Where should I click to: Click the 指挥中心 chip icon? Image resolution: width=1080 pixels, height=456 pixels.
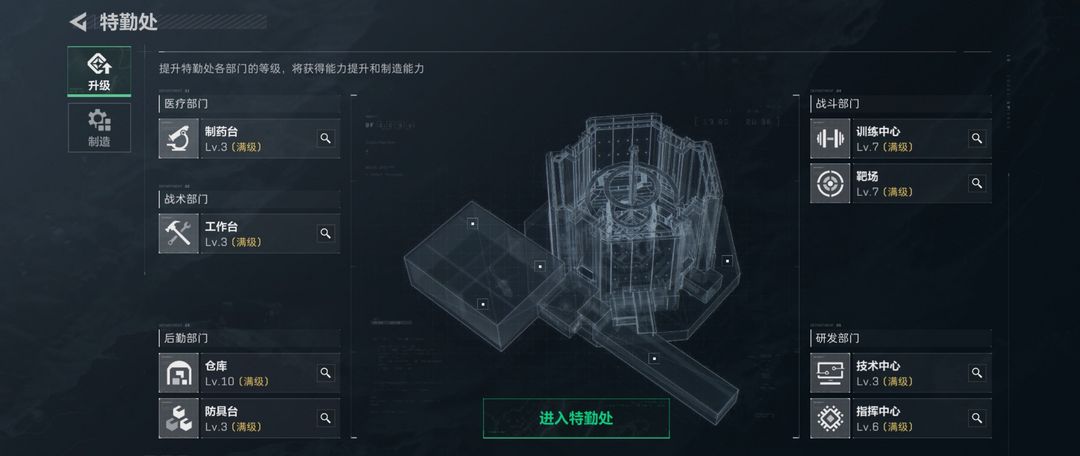(830, 418)
